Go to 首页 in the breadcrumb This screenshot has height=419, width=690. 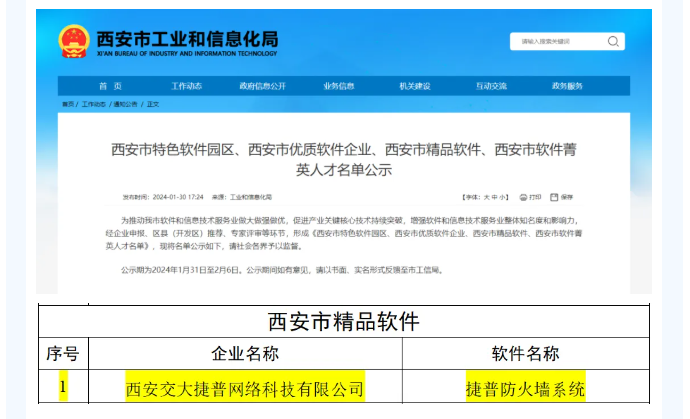68,104
